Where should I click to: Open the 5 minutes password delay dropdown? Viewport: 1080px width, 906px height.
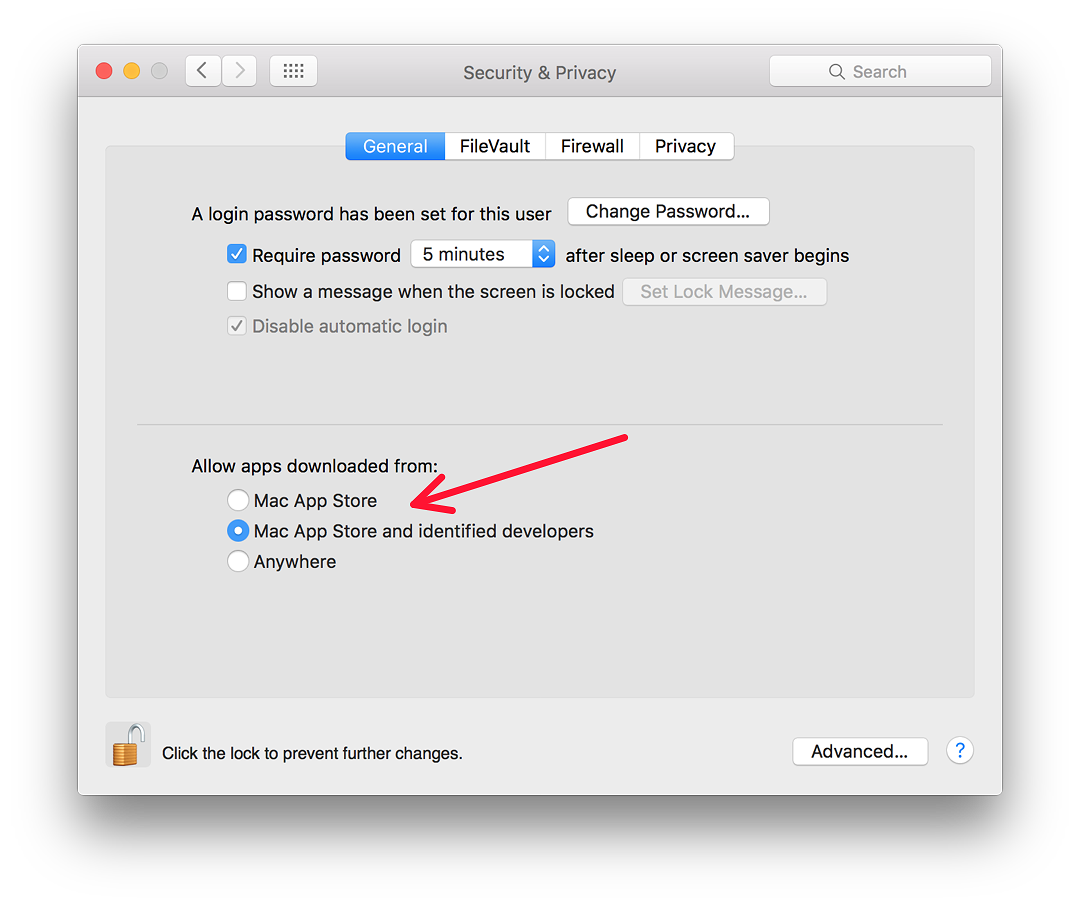tap(483, 254)
